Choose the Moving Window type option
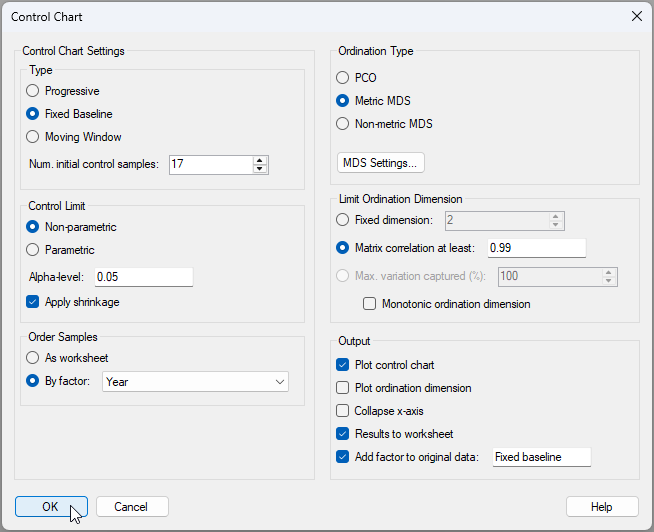Screen dimensions: 654x532 coord(33,137)
